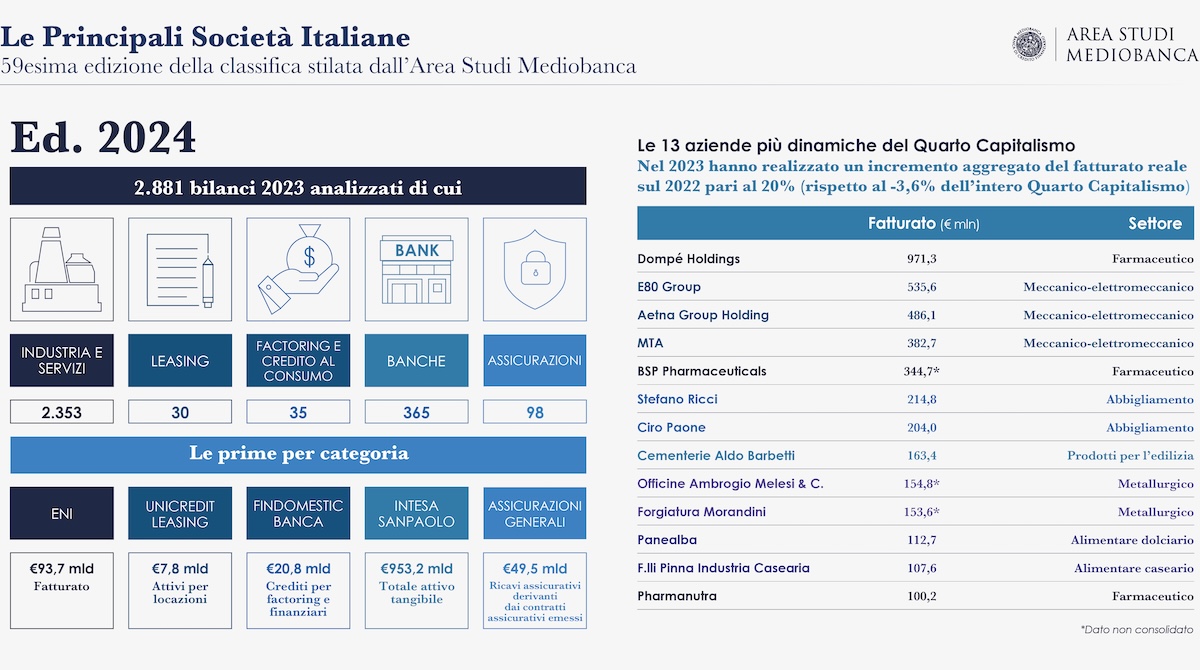Click the INTESA SANPAOLO tile

pyautogui.click(x=416, y=514)
